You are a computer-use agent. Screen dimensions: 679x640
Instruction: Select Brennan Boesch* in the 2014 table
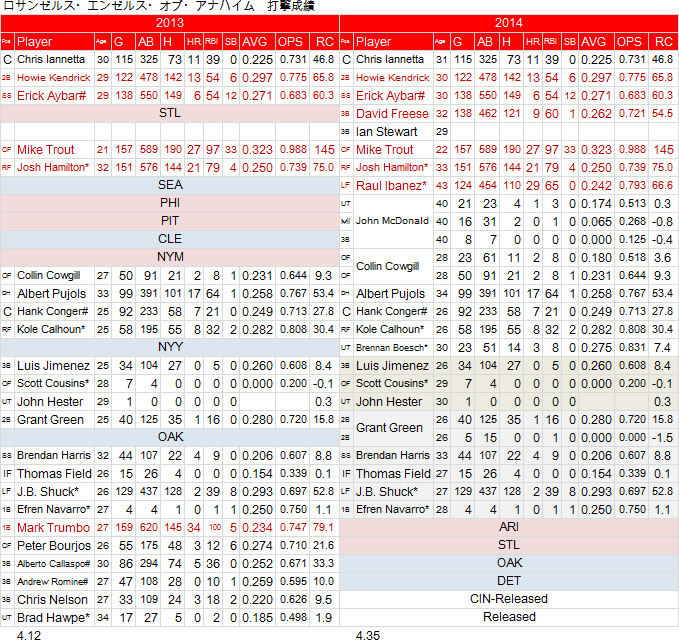pyautogui.click(x=391, y=348)
